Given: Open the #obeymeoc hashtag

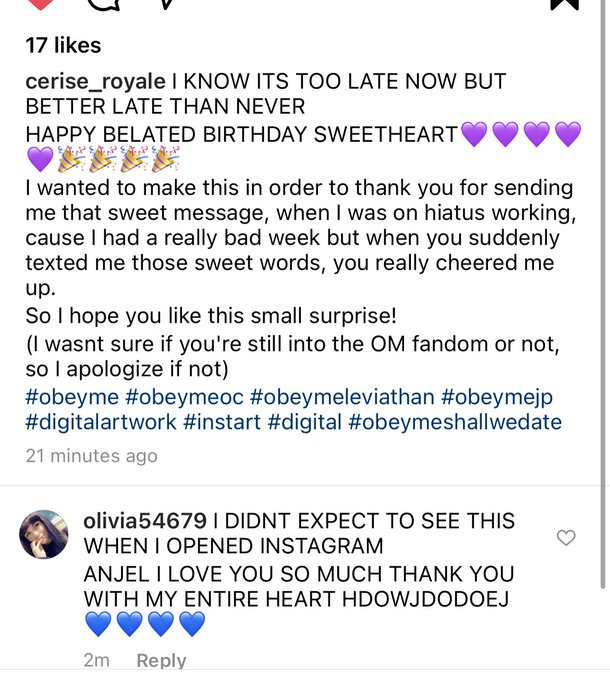Looking at the screenshot, I should (x=184, y=397).
